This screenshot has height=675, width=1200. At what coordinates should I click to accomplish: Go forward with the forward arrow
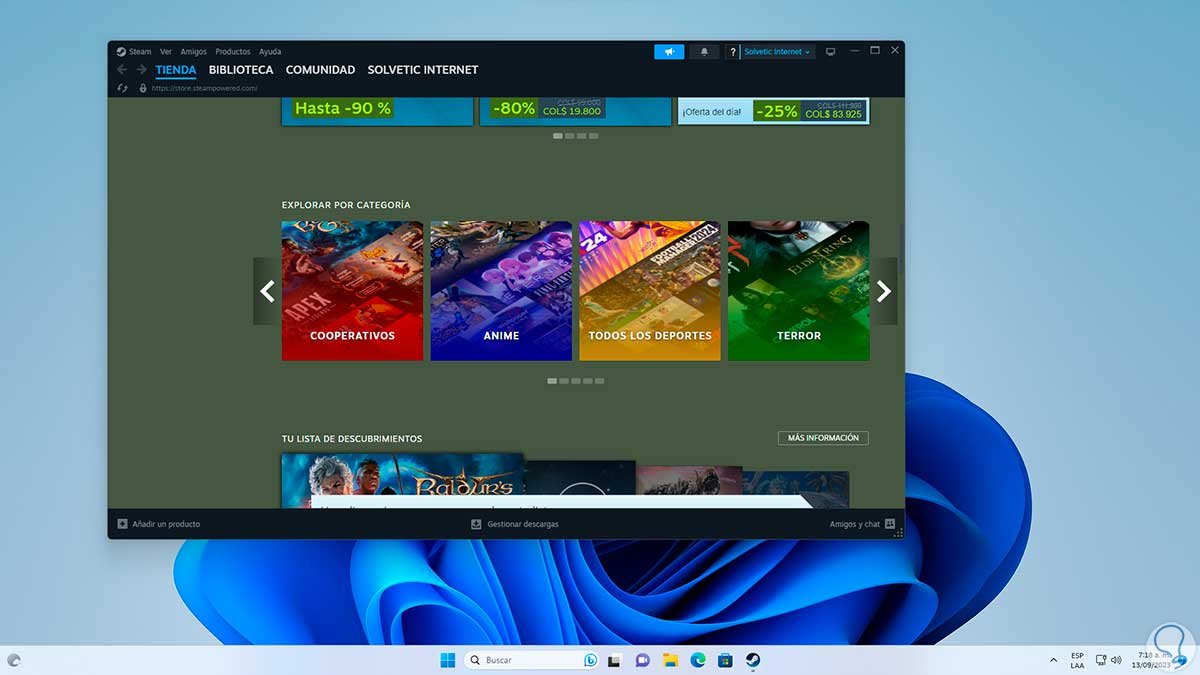[142, 70]
